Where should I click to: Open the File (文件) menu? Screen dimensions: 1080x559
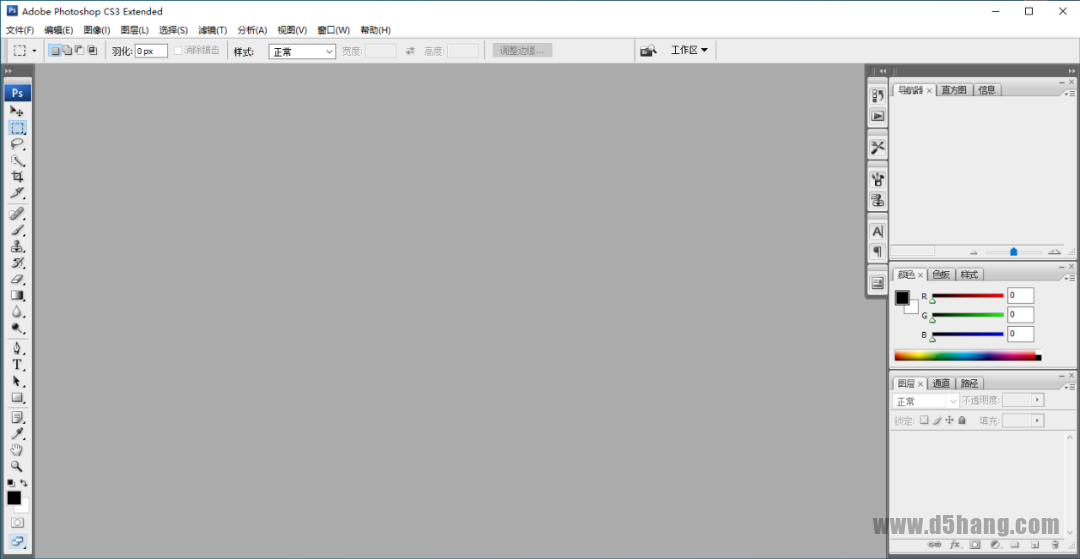[x=20, y=30]
